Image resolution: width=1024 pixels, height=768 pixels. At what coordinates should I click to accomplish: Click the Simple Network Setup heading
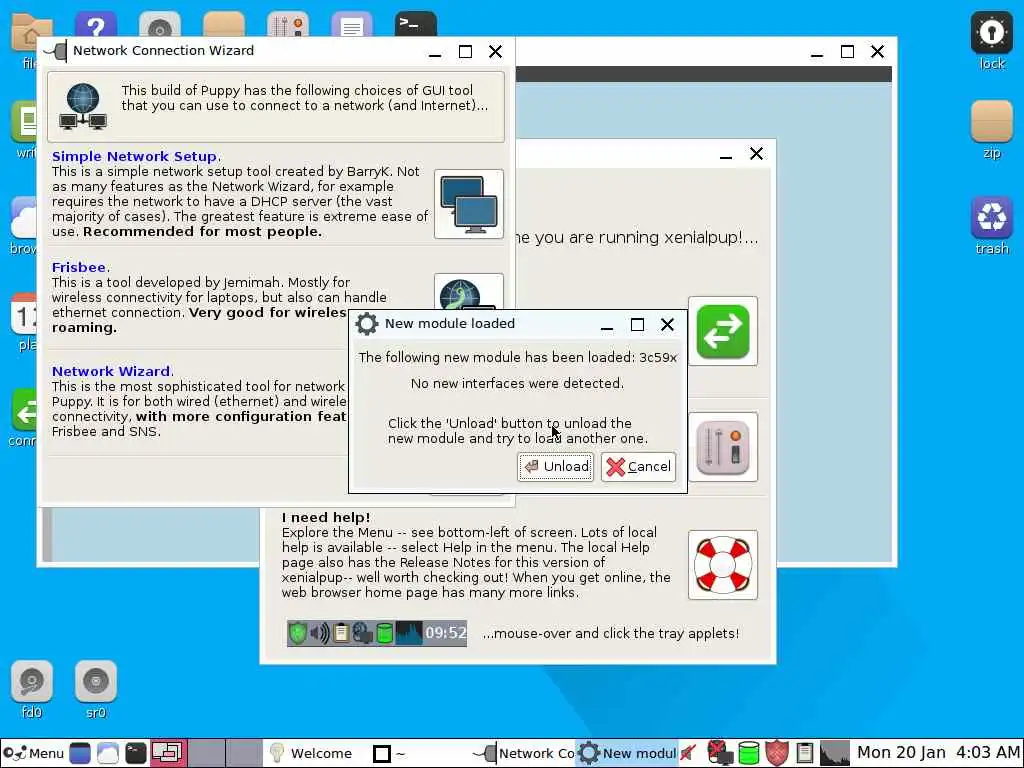[x=135, y=156]
